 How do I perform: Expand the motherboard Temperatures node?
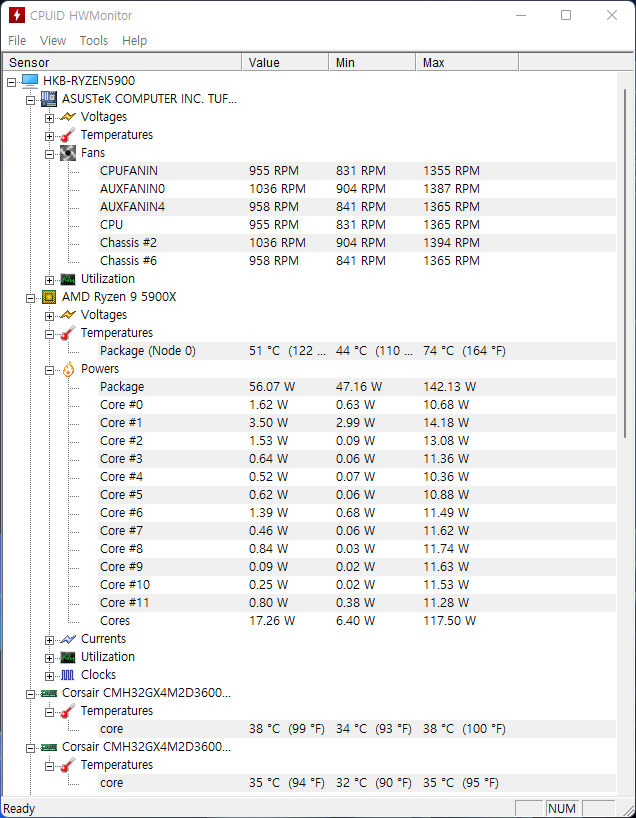point(49,136)
